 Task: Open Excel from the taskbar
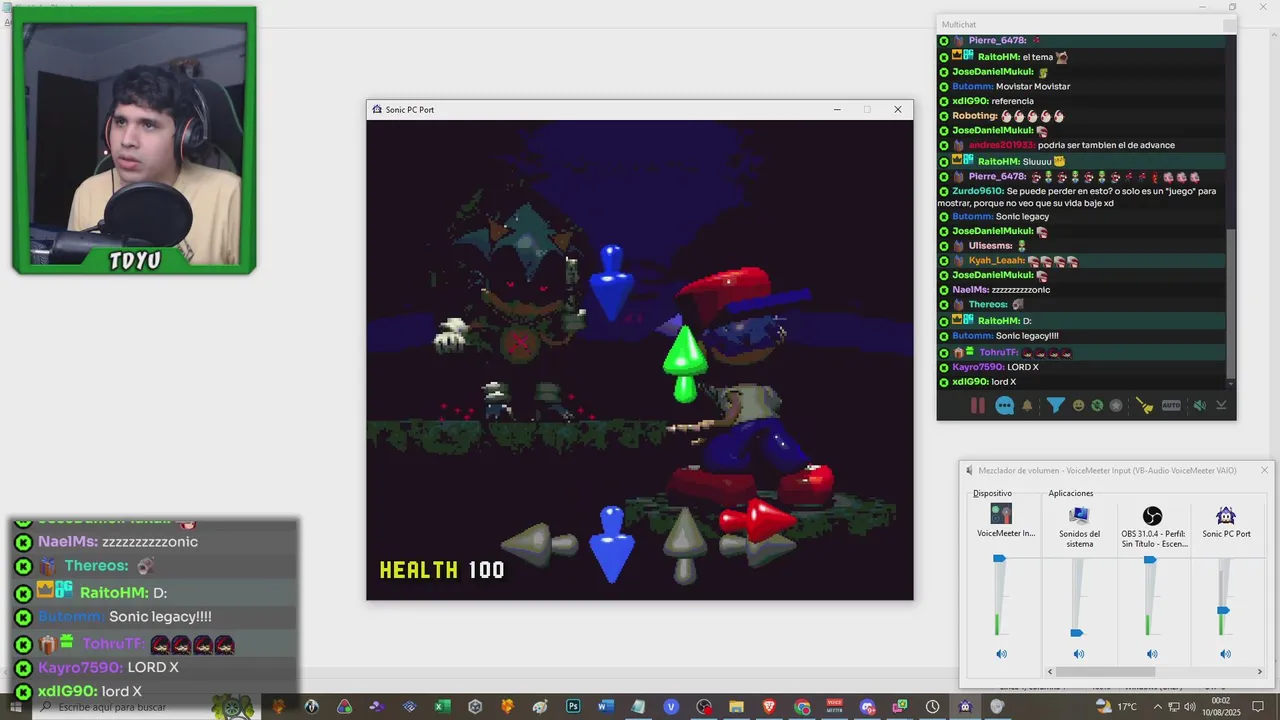pyautogui.click(x=442, y=707)
